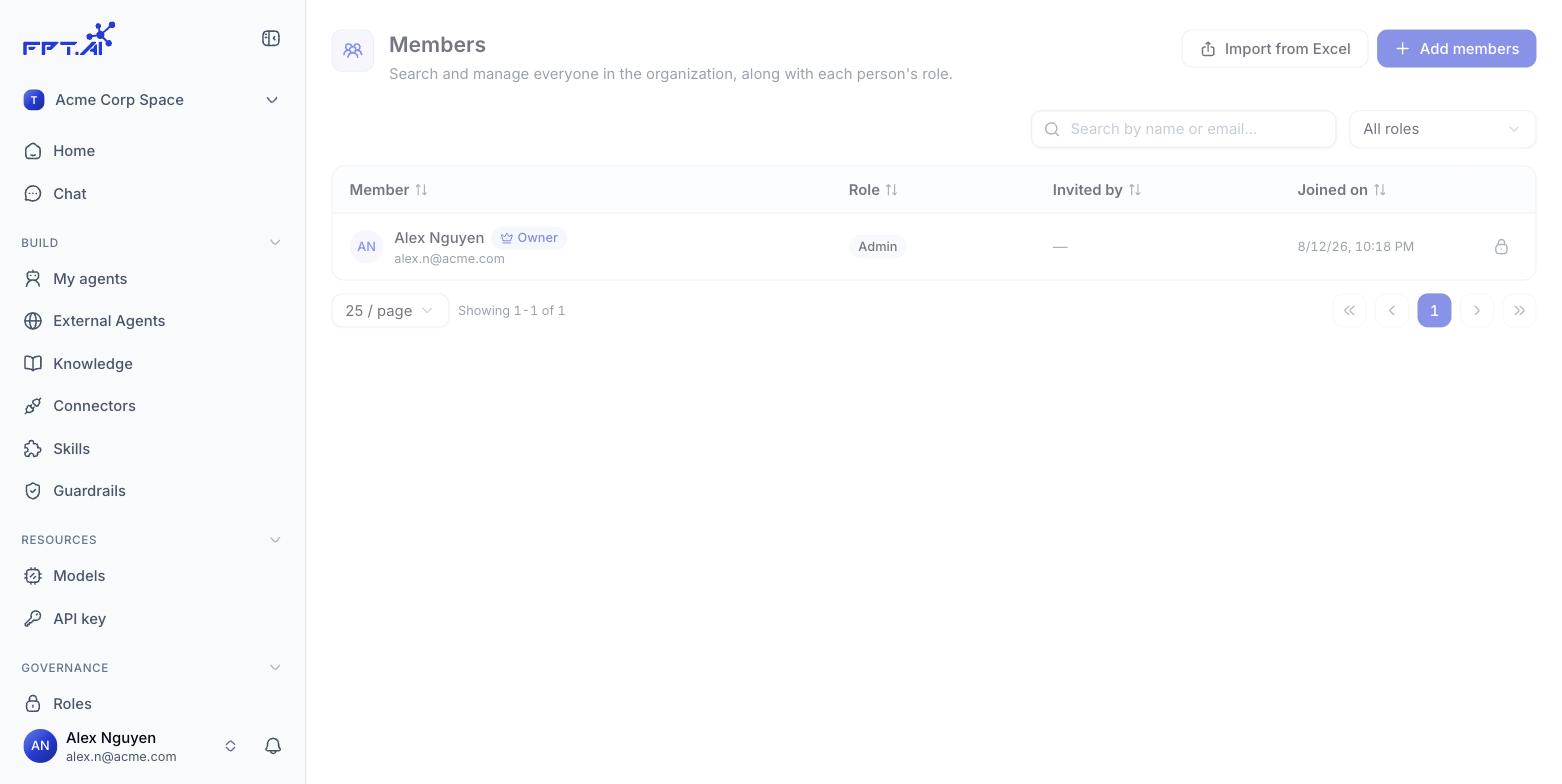The width and height of the screenshot is (1562, 784).
Task: Open Guardrails in the sidebar
Action: [152, 491]
